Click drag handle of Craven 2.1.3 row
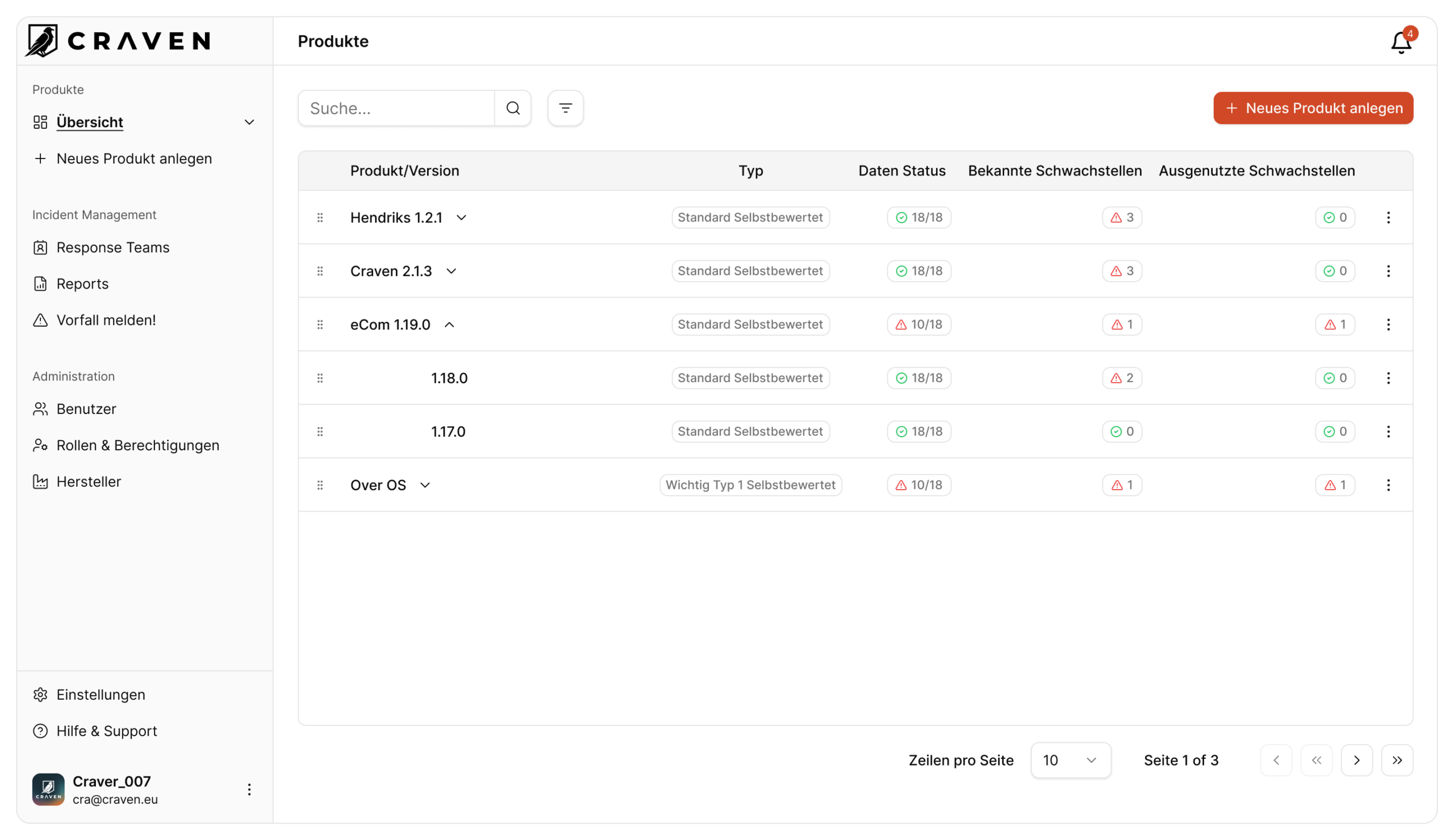Screen dimensions: 1454x840 [x=320, y=271]
